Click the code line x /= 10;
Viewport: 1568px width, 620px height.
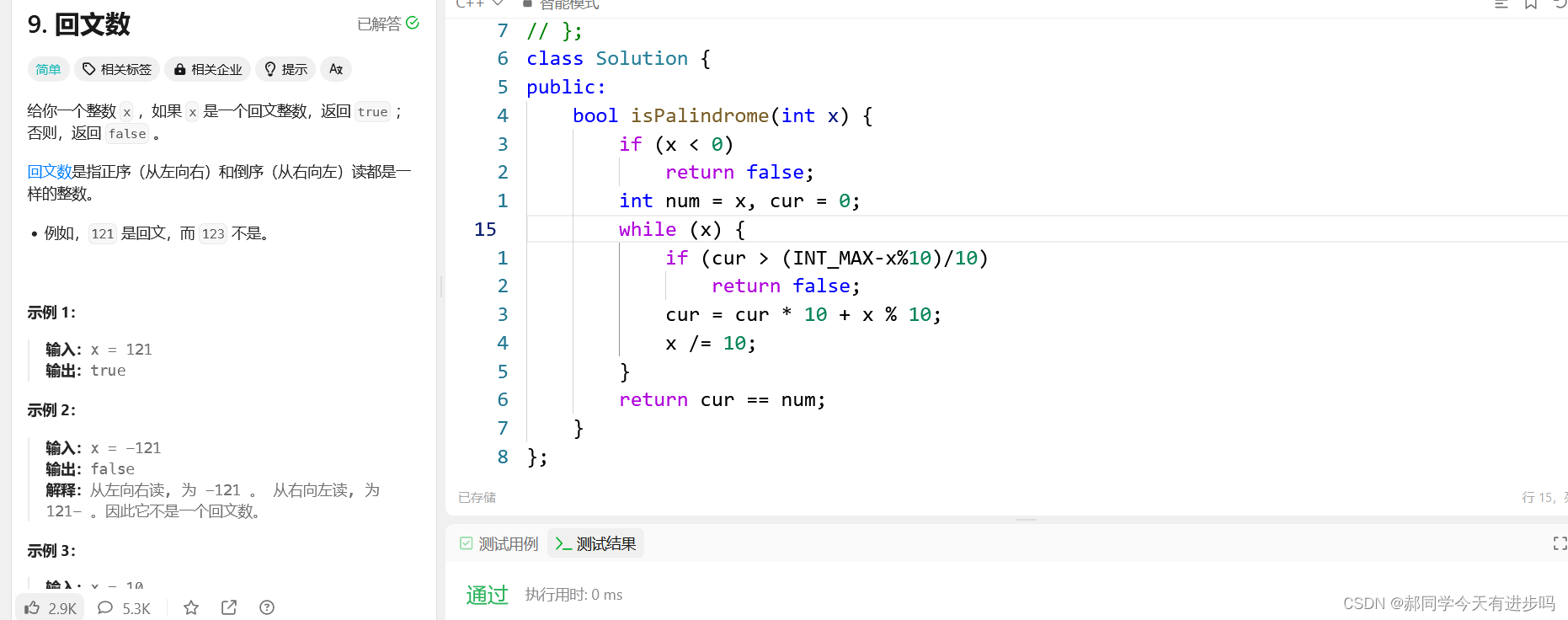[711, 344]
